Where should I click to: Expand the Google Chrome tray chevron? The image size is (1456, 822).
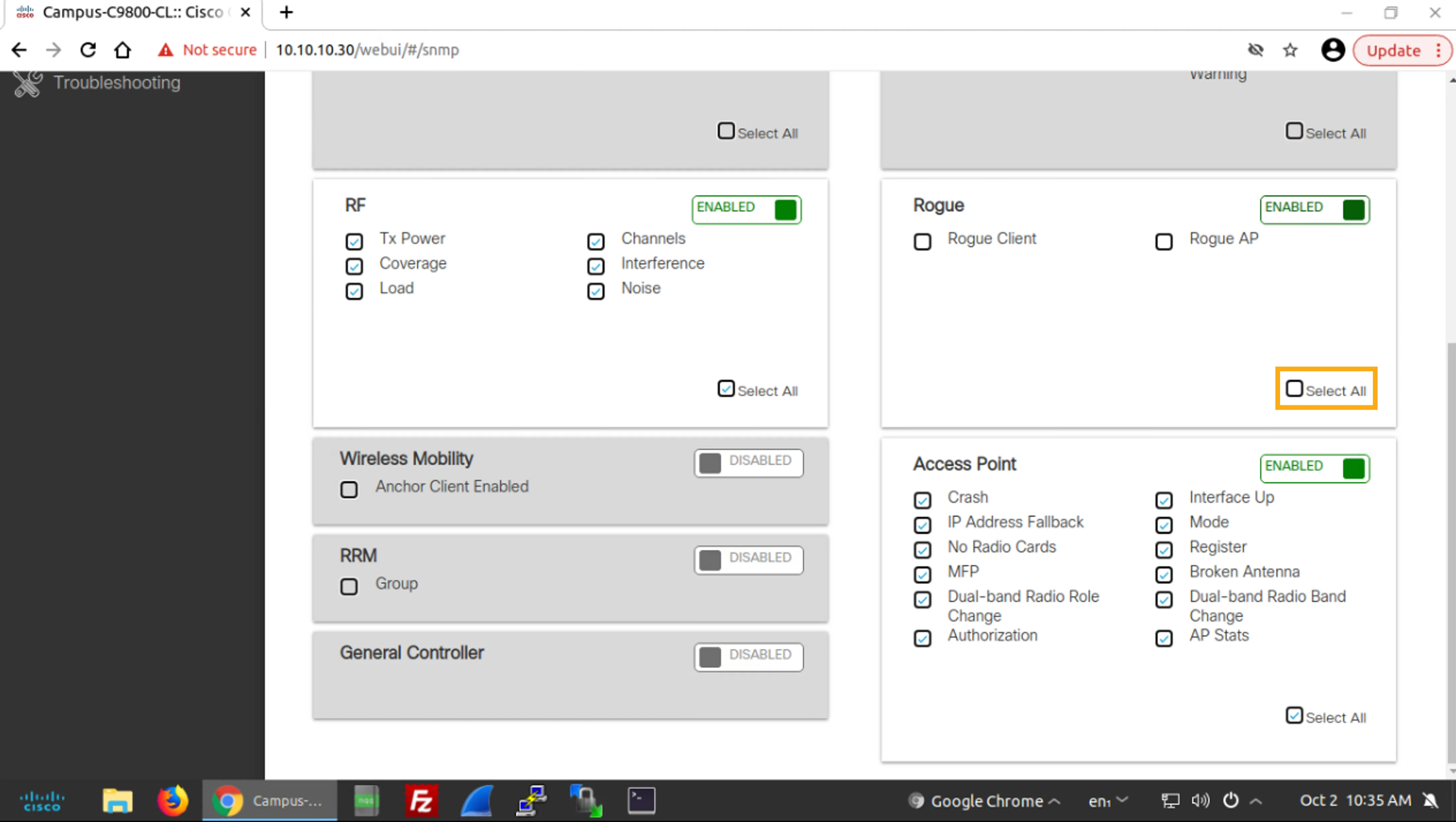coord(1054,801)
